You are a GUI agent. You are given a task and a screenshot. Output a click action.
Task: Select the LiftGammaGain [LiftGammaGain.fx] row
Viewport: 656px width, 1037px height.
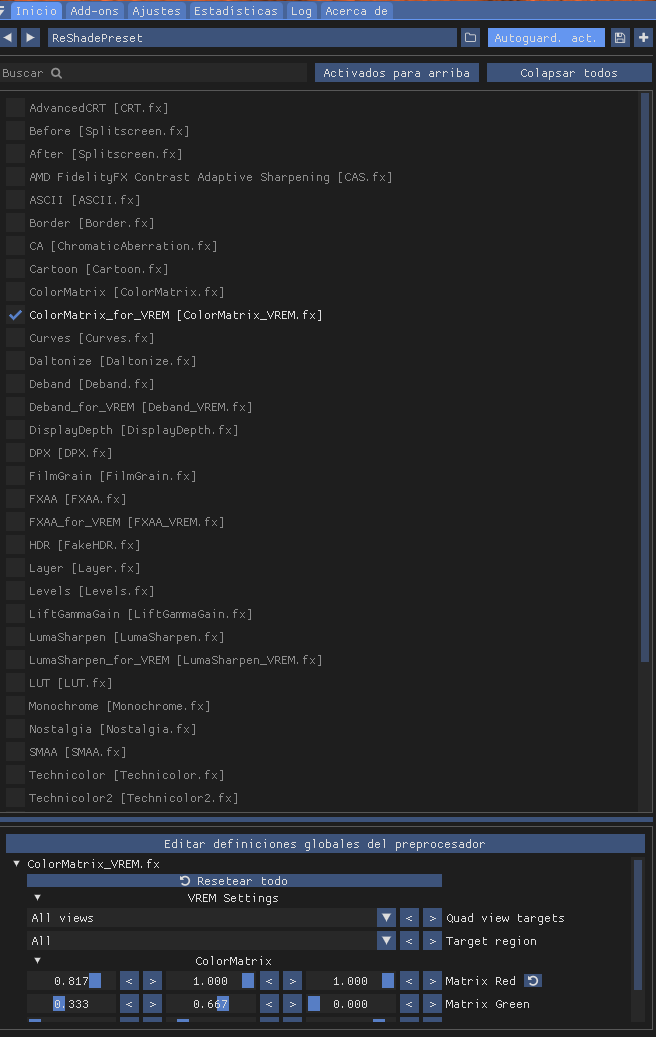pyautogui.click(x=140, y=614)
